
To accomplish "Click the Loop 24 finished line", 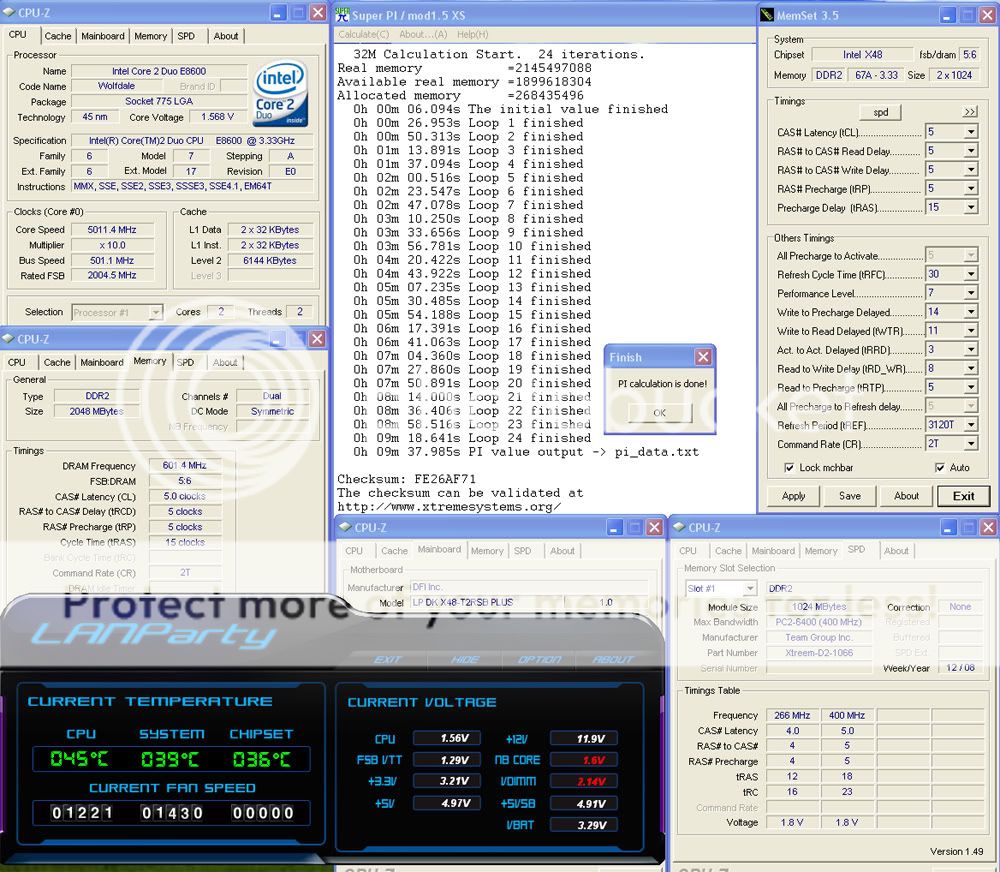I will (x=473, y=438).
